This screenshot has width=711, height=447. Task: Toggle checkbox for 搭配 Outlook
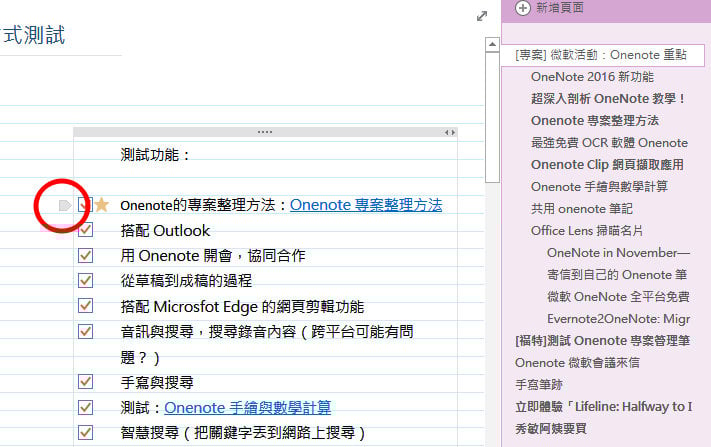pyautogui.click(x=85, y=230)
